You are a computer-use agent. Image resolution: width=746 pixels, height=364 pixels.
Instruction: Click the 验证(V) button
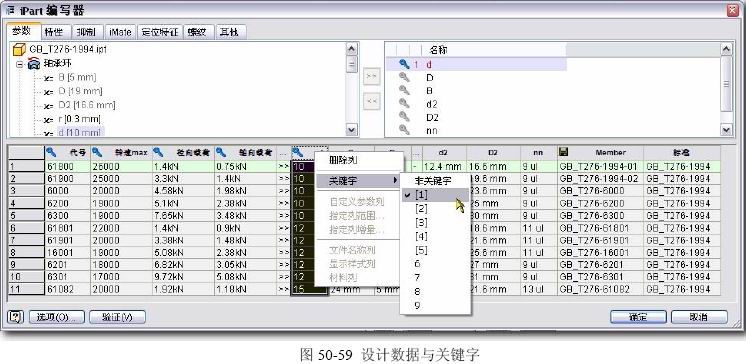117,317
